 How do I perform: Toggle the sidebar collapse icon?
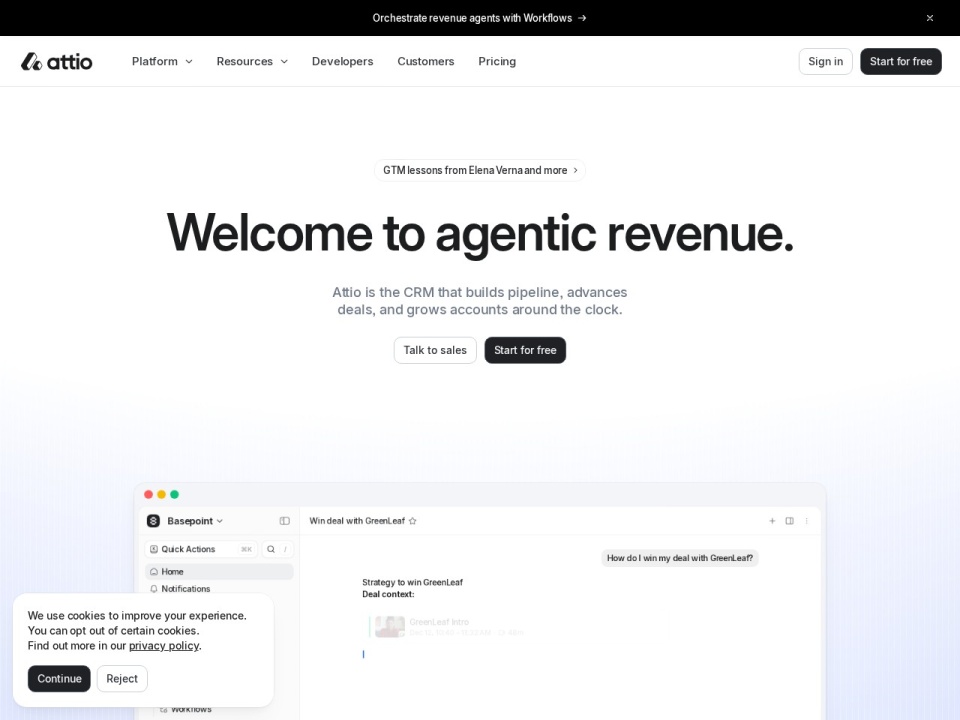(285, 521)
